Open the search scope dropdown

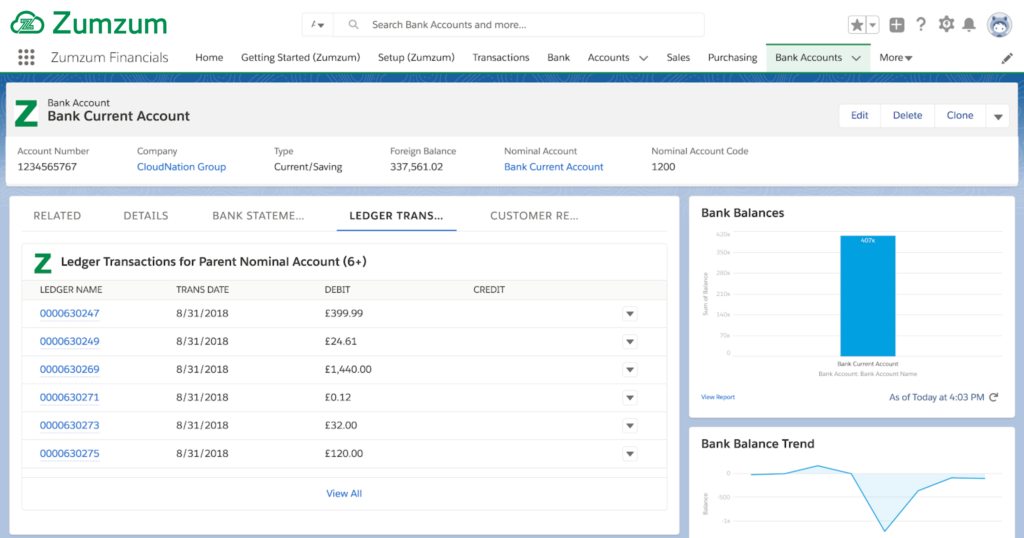click(318, 25)
